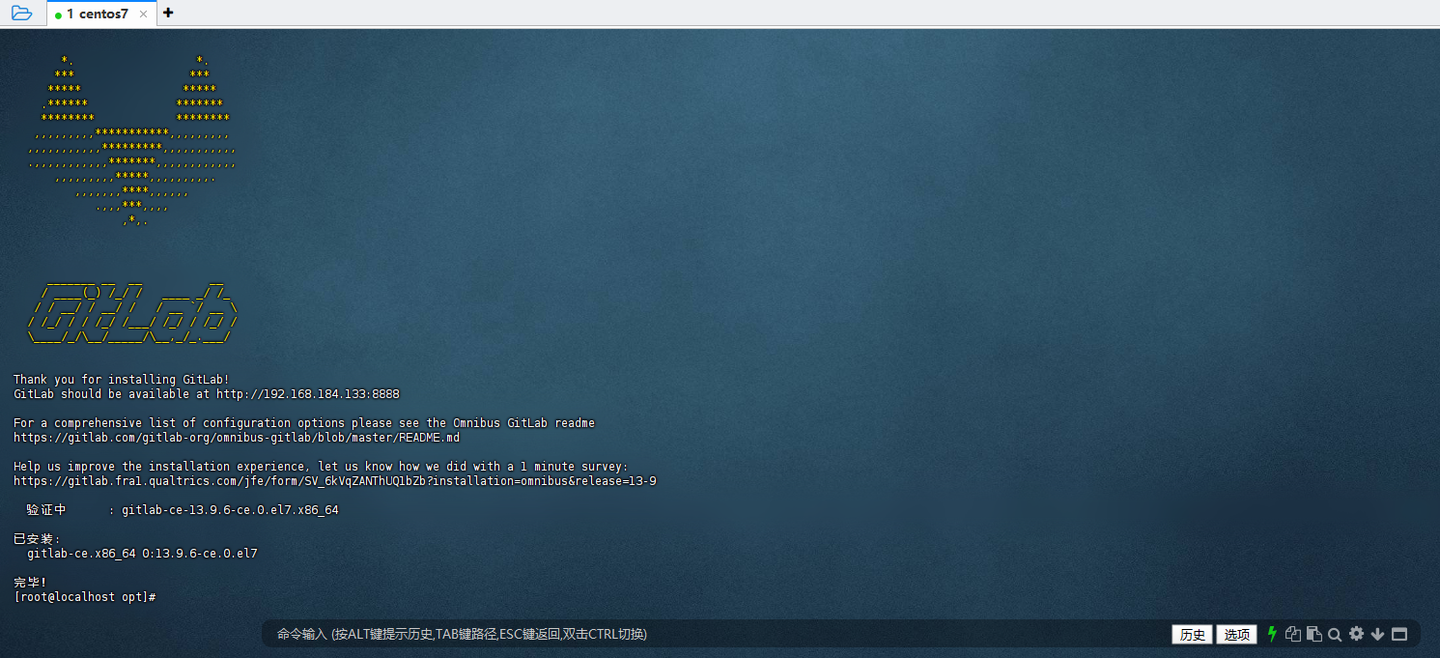Open a new tab with the plus icon

(x=167, y=13)
